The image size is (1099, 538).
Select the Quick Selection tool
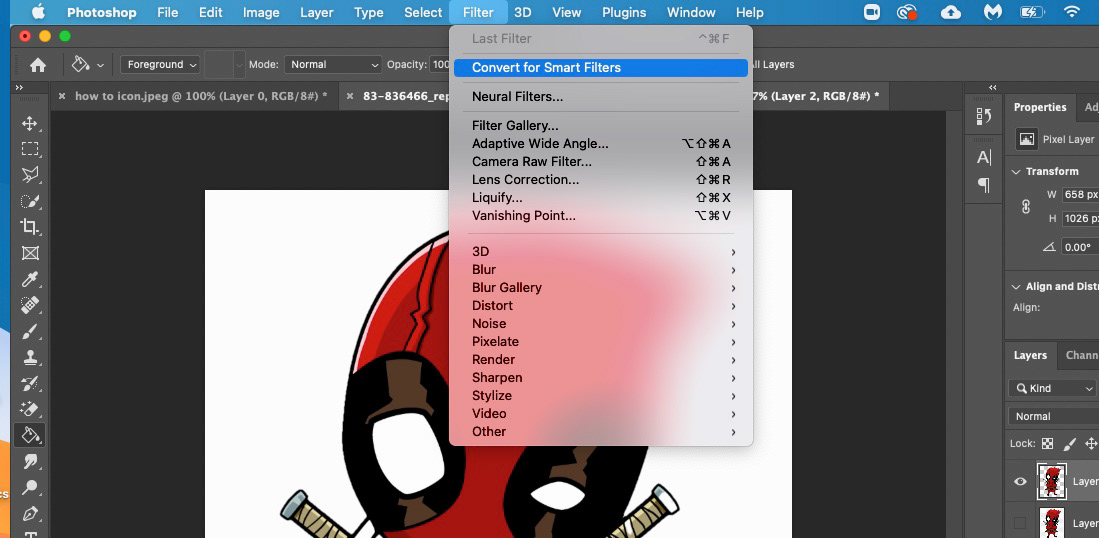29,201
